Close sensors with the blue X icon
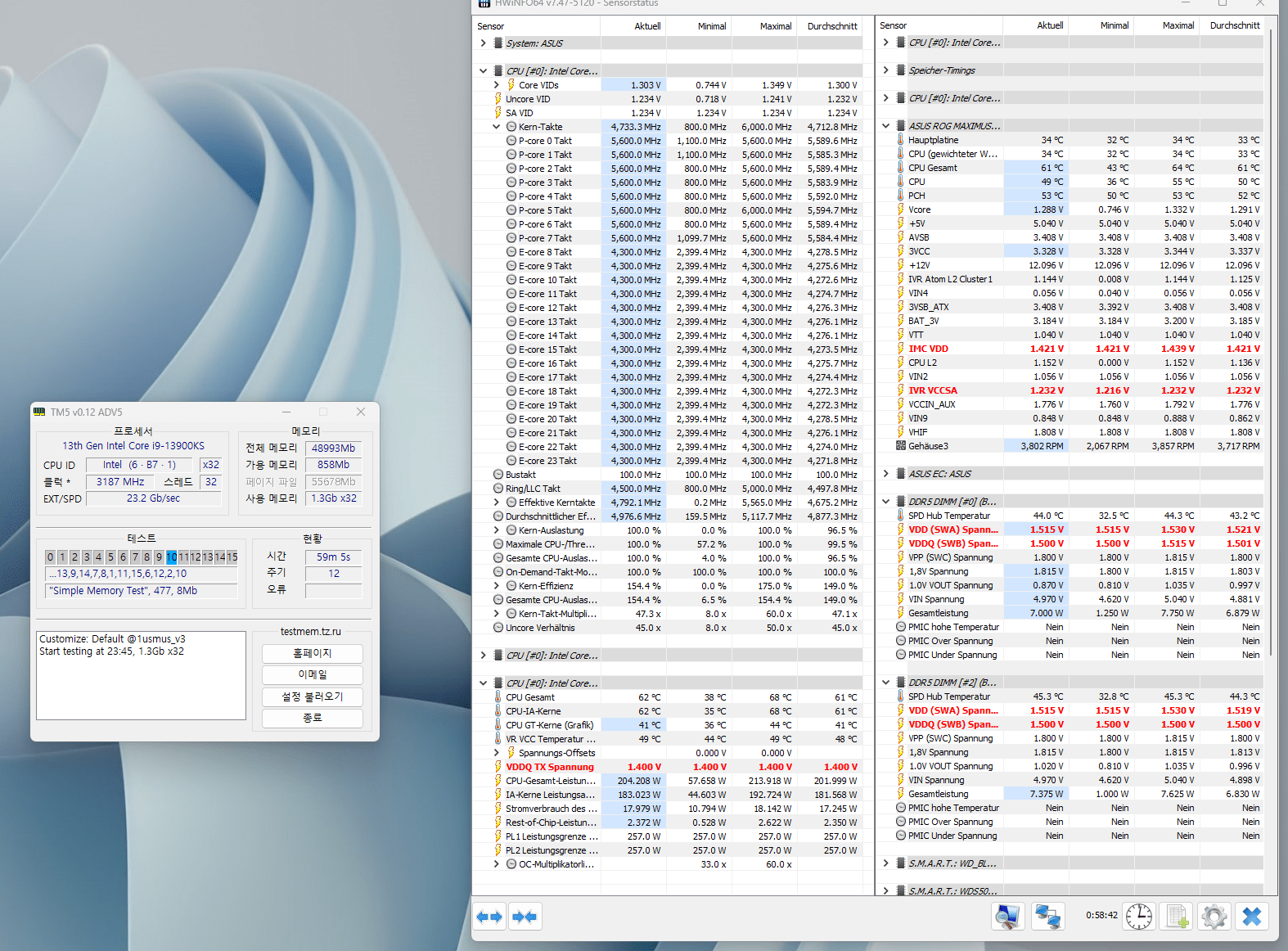Image resolution: width=1288 pixels, height=951 pixels. click(1251, 917)
